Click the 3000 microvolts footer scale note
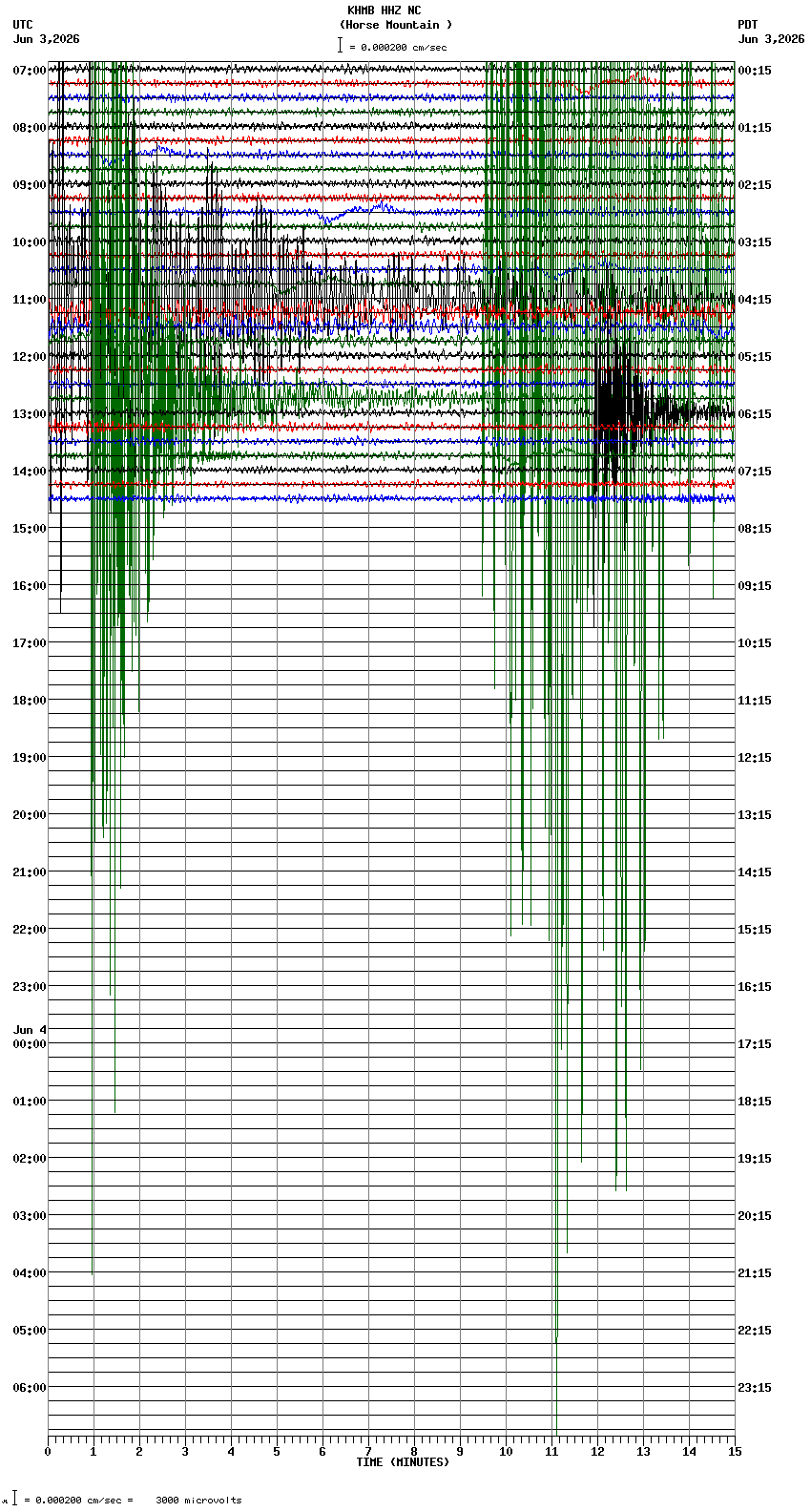811x1512 pixels. click(x=198, y=1501)
